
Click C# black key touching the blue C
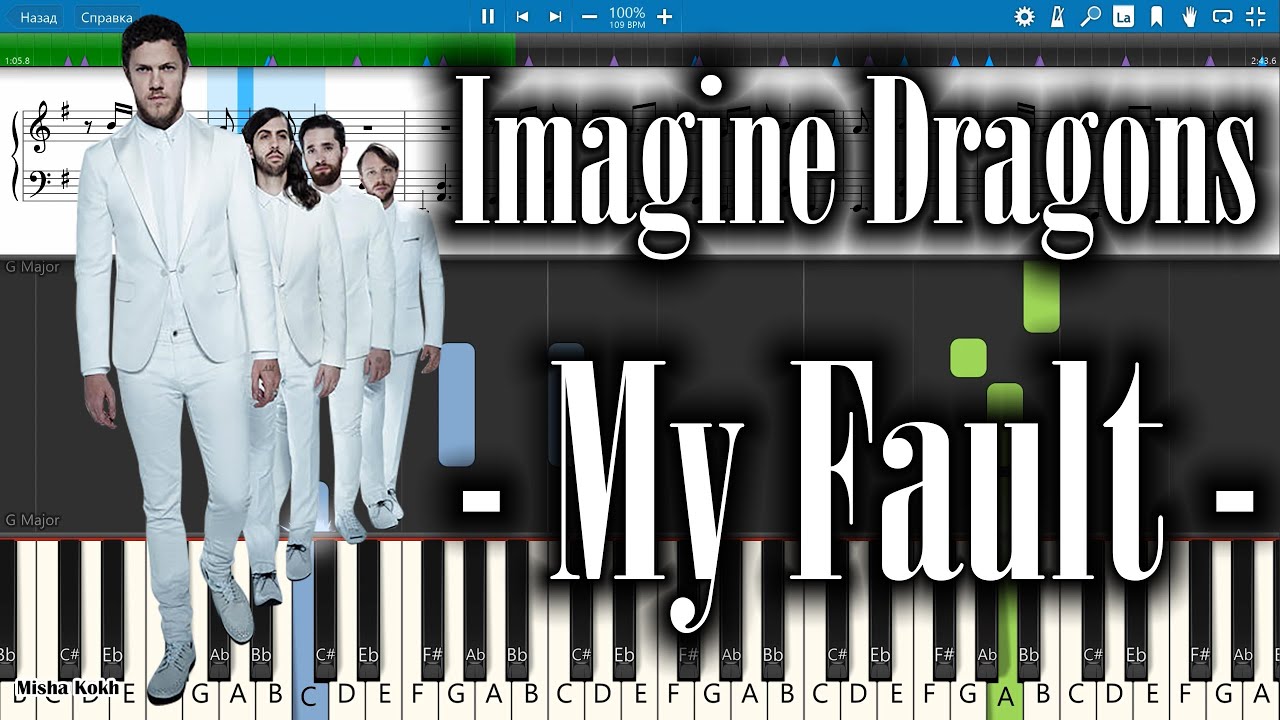tap(325, 610)
